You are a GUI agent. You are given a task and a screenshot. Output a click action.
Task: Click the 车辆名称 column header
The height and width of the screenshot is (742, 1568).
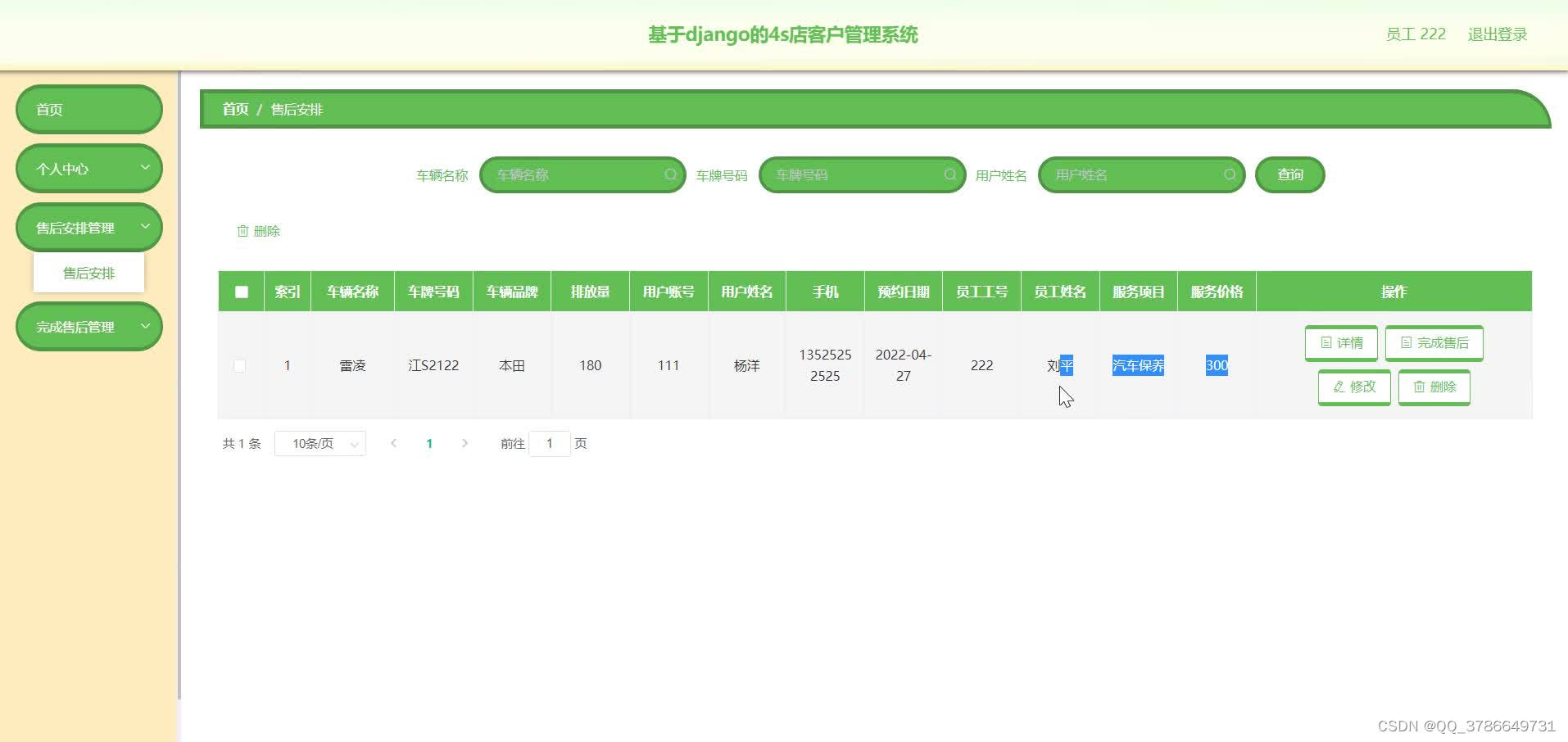352,292
